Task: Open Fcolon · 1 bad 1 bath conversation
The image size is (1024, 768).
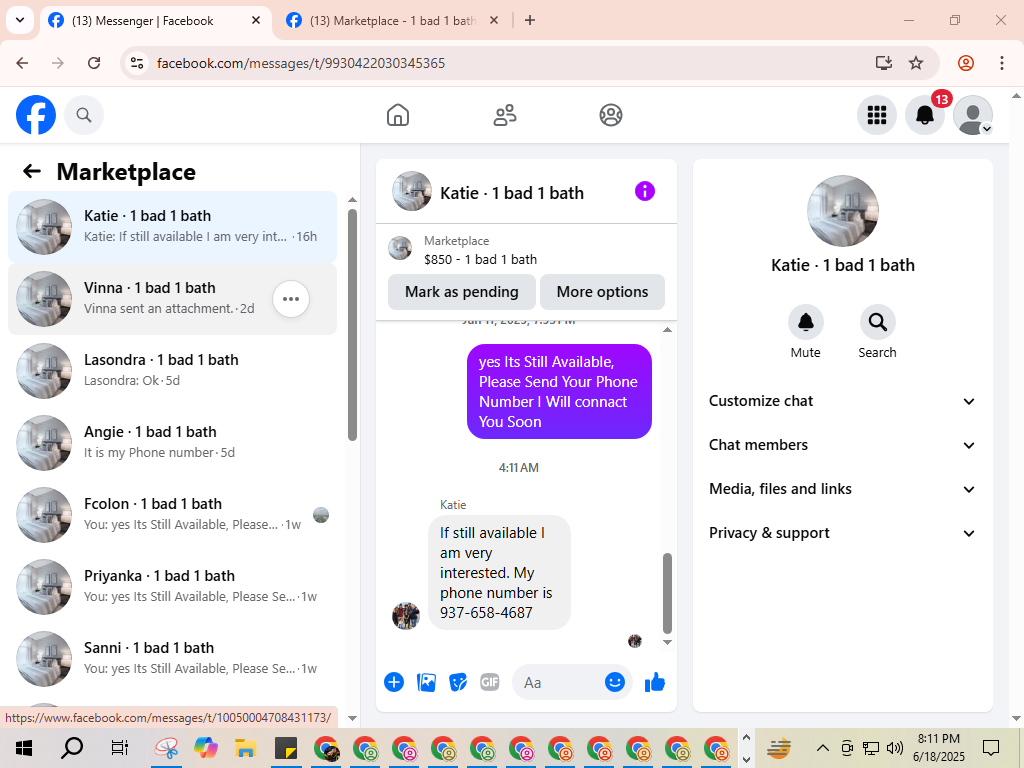Action: click(172, 515)
